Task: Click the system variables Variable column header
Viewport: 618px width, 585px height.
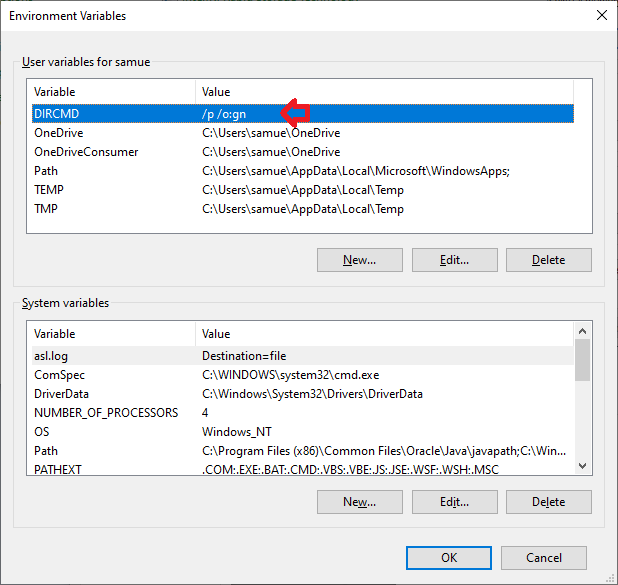Action: [114, 334]
